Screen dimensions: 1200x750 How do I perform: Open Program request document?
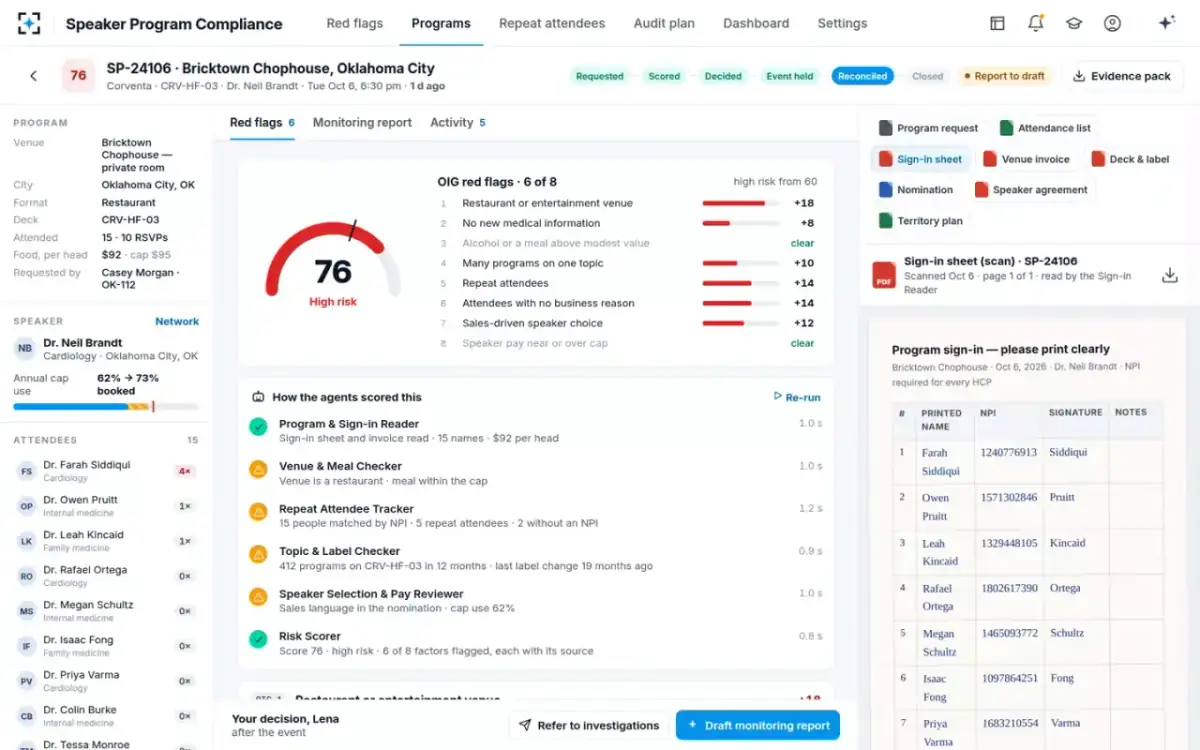(929, 128)
